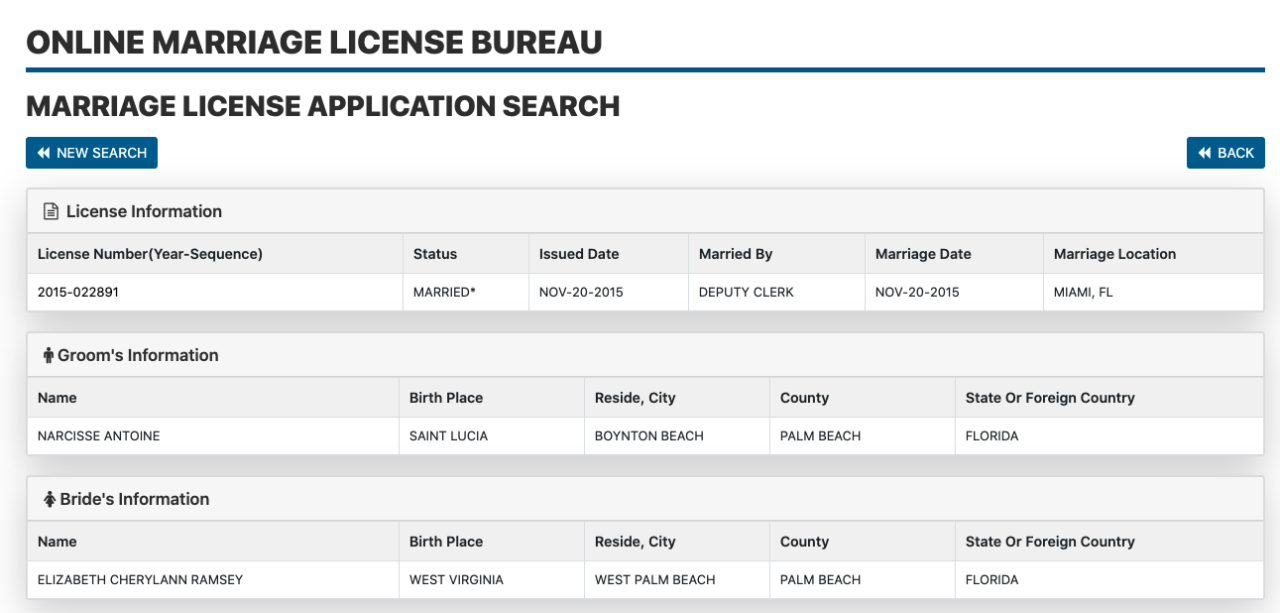
Task: Click the double-arrow icon inside BACK button
Action: (x=1205, y=152)
